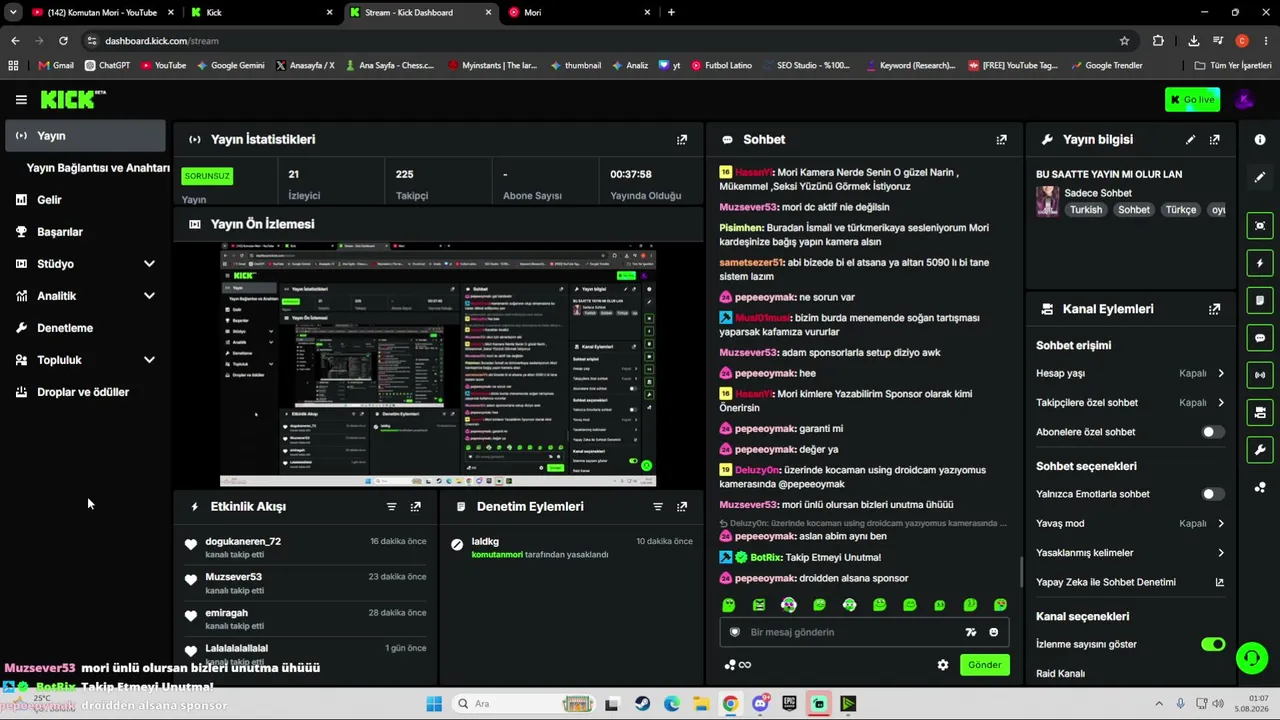Pop out the Etkinlik Akışı panel
Viewport: 1280px width, 720px height.
point(416,507)
